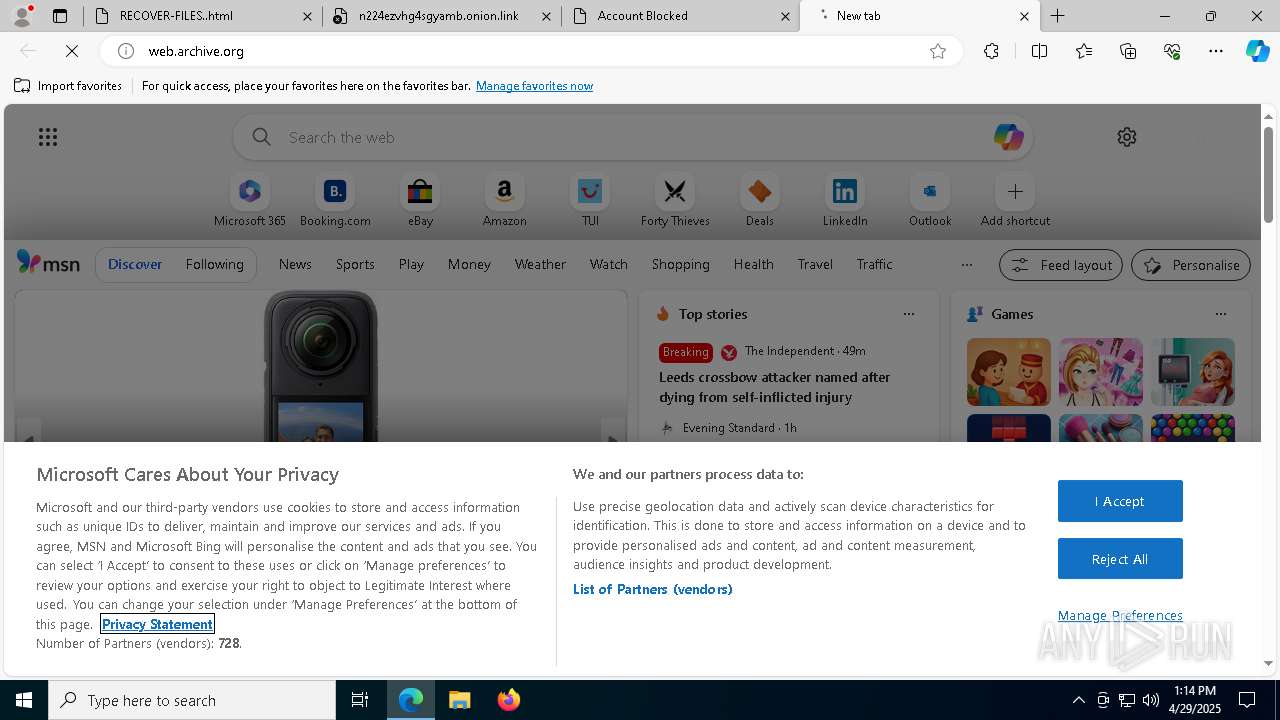
Task: Open Microsoft 365 shortcut
Action: pyautogui.click(x=250, y=201)
